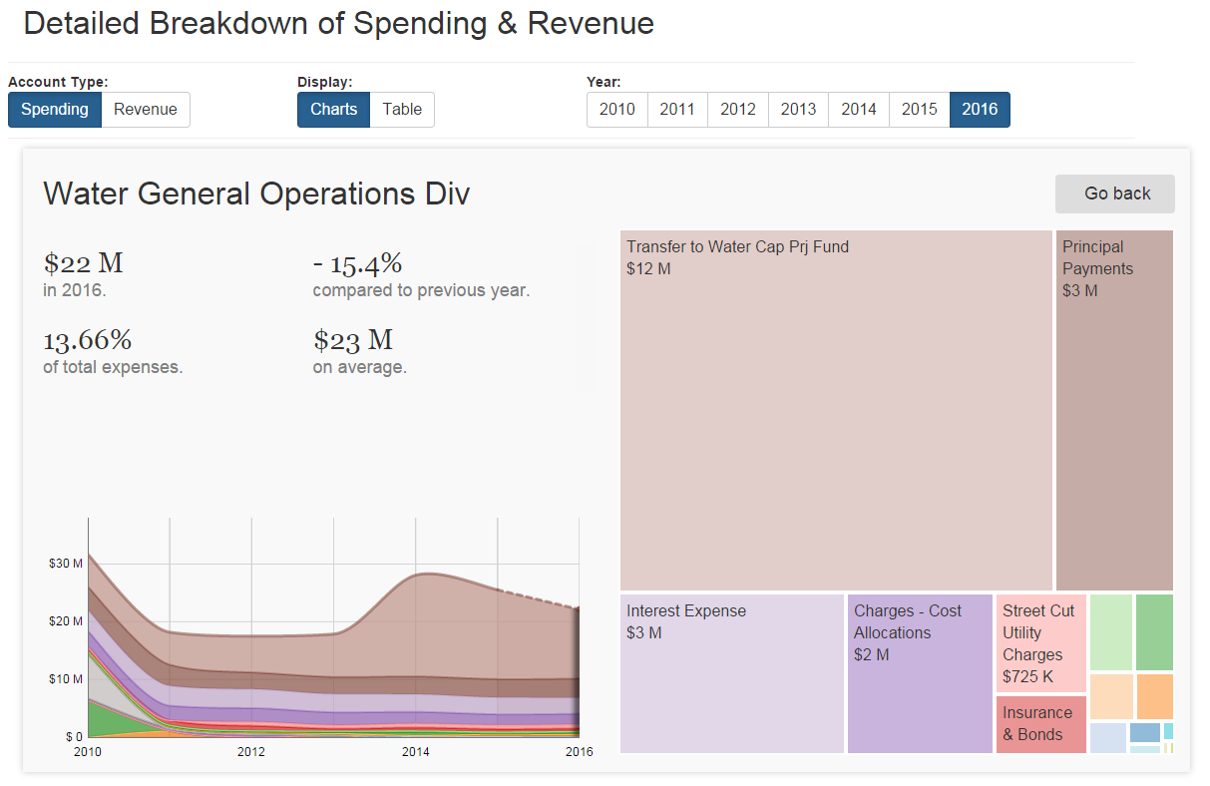Choose year 2010

(x=617, y=110)
